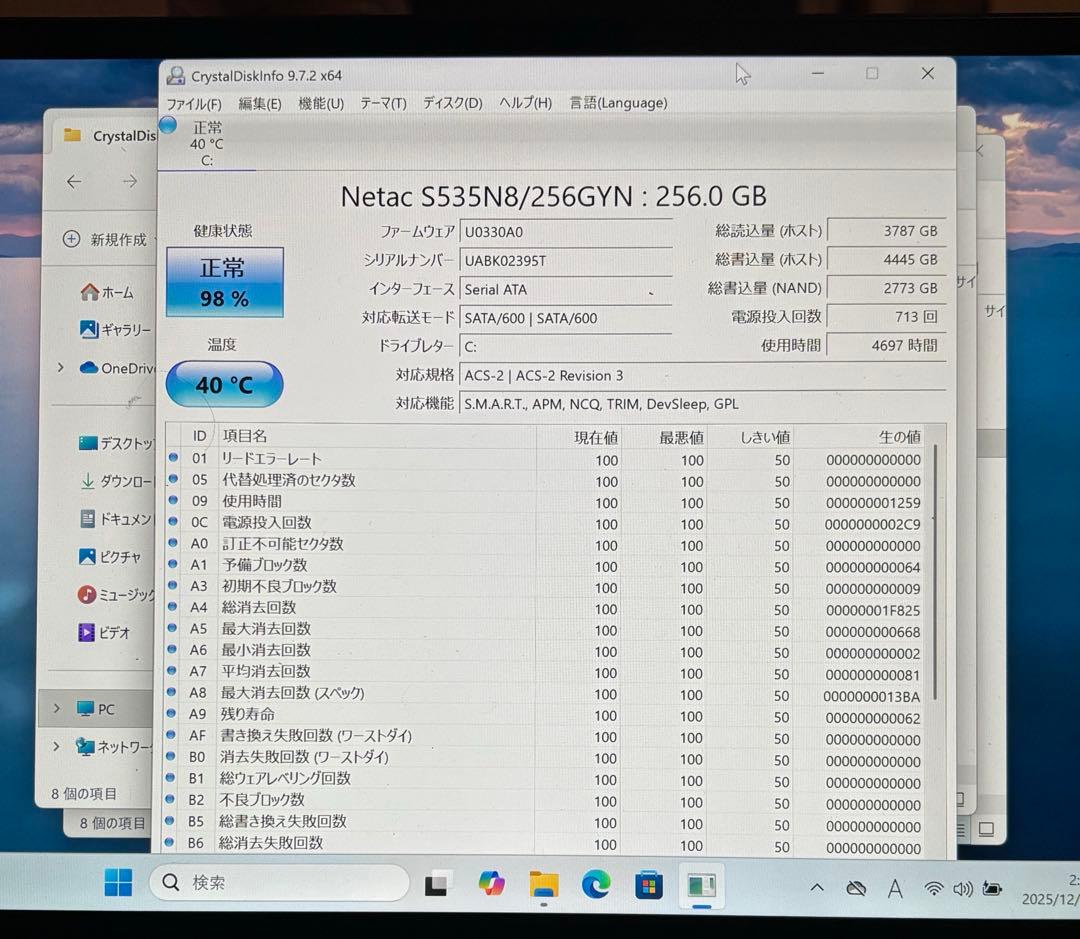Open the ディスク(D) menu

click(x=451, y=103)
